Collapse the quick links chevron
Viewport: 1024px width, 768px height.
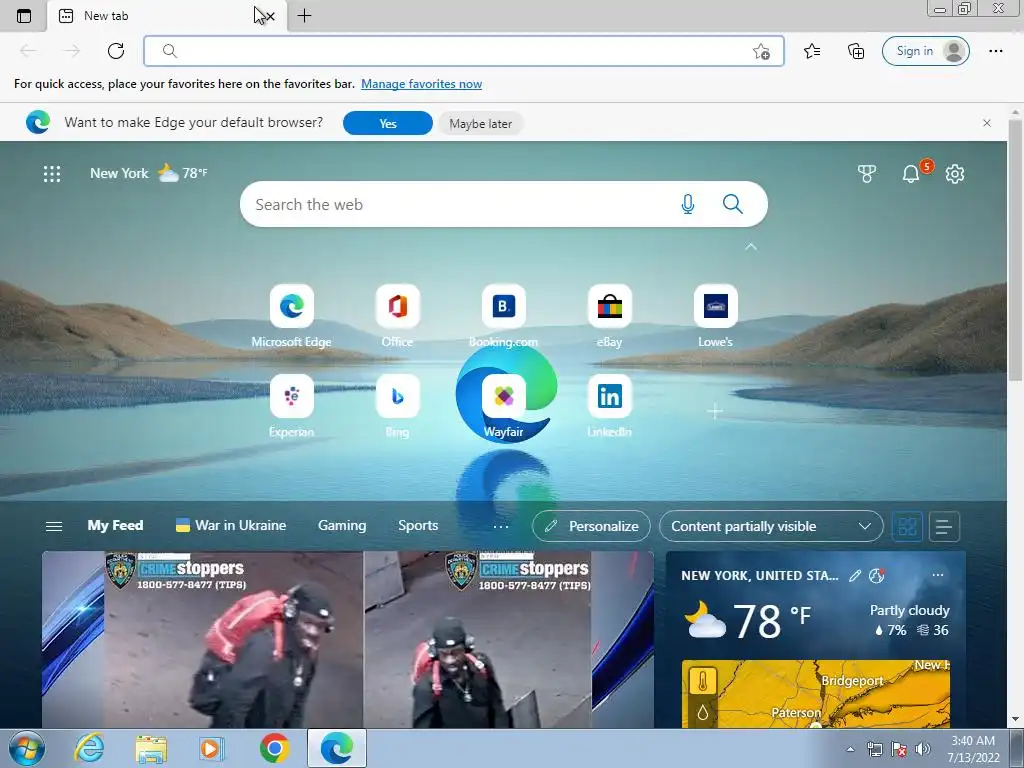tap(751, 247)
